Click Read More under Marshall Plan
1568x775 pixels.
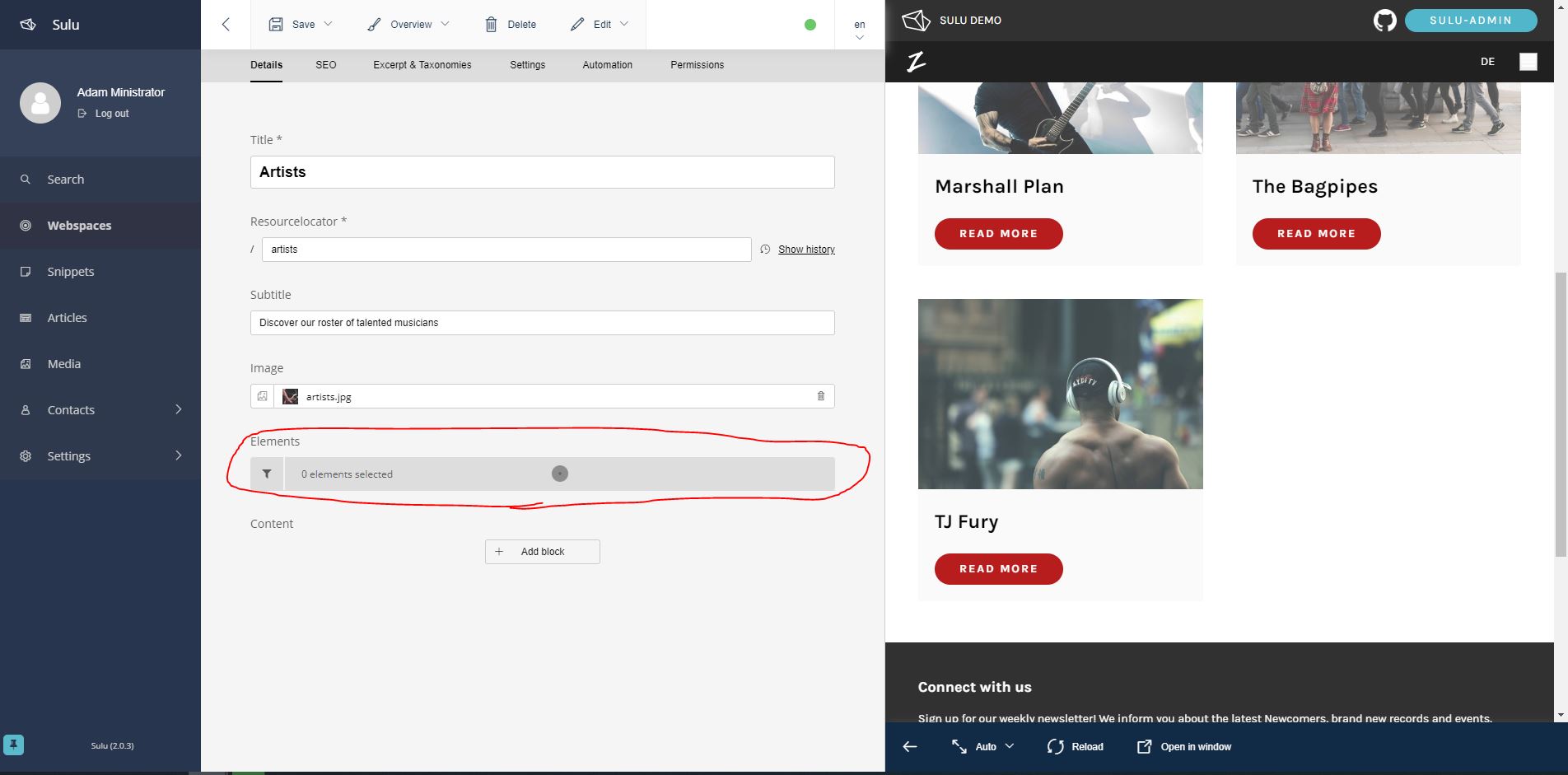point(999,234)
